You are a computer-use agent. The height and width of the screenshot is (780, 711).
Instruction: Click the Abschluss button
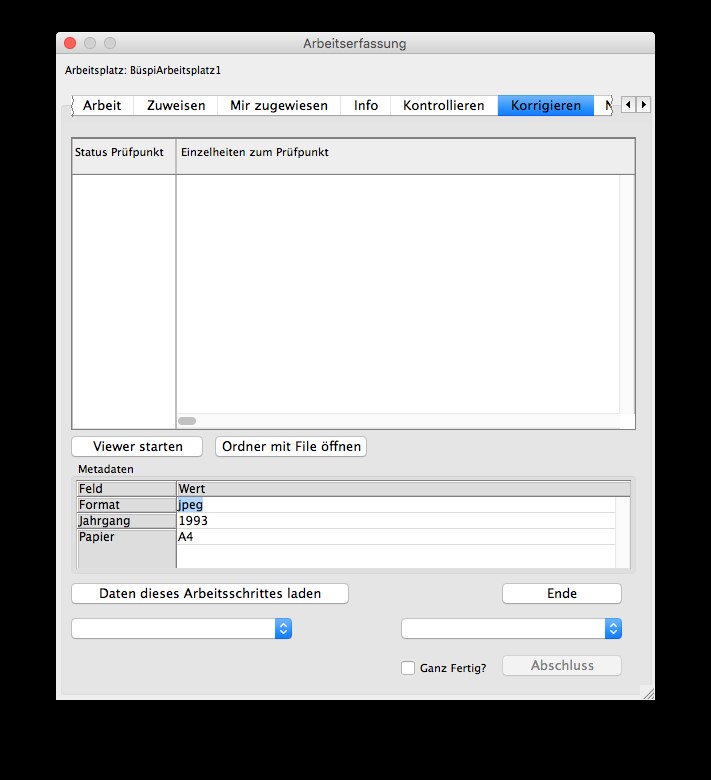point(561,665)
